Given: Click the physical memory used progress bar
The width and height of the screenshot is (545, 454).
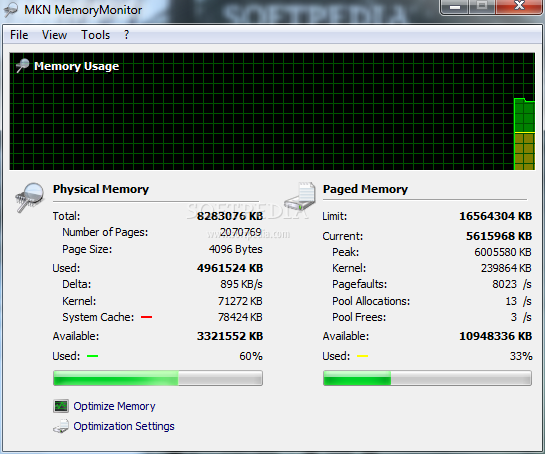Looking at the screenshot, I should pyautogui.click(x=158, y=378).
